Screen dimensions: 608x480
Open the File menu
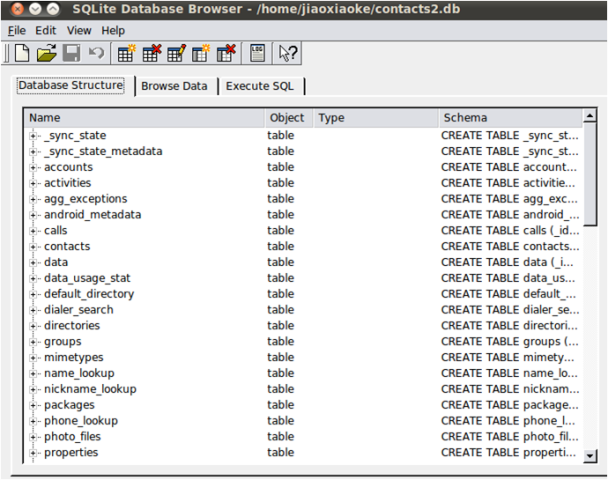(x=17, y=30)
